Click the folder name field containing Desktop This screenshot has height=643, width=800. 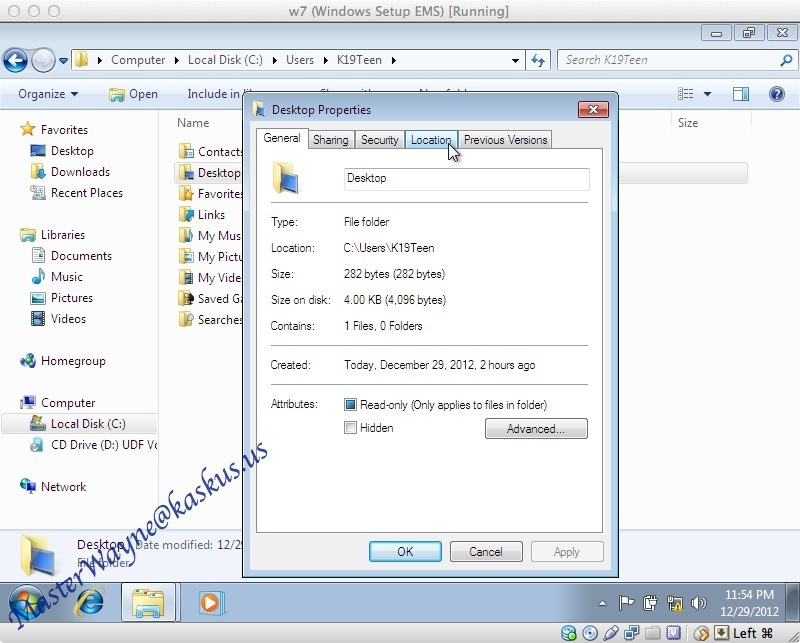[466, 179]
